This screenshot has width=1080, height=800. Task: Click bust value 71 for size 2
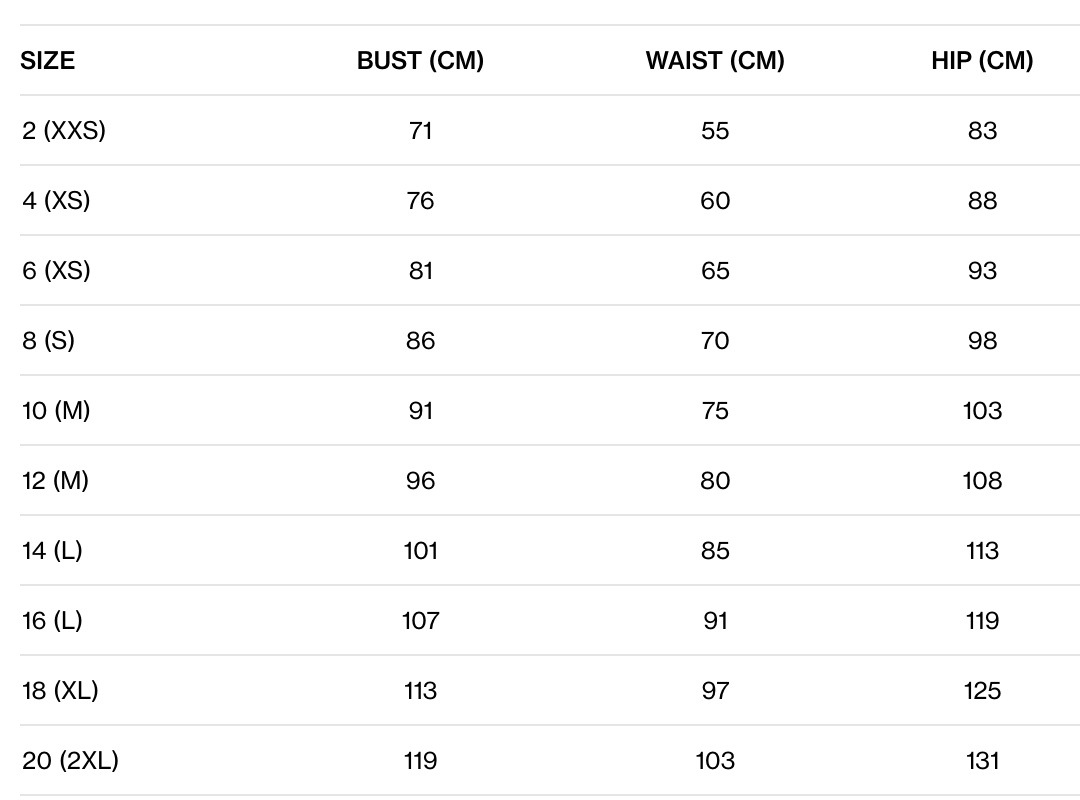tap(420, 131)
